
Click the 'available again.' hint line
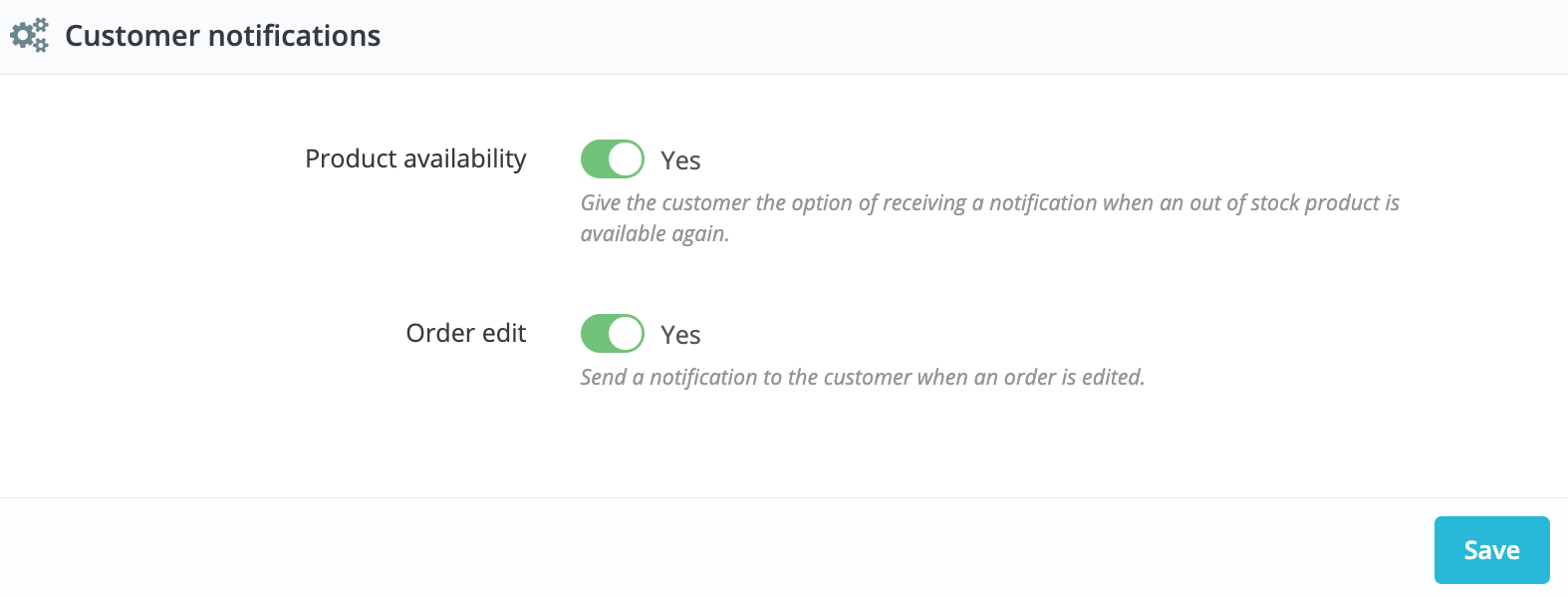654,234
